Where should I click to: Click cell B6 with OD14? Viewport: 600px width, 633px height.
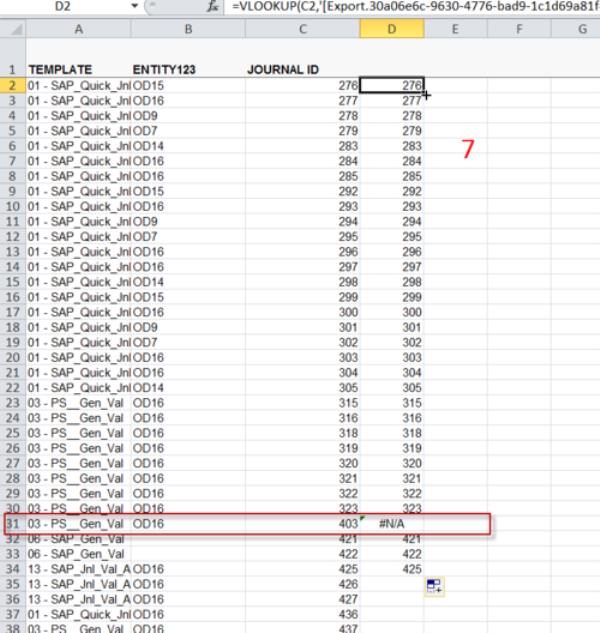[x=188, y=146]
